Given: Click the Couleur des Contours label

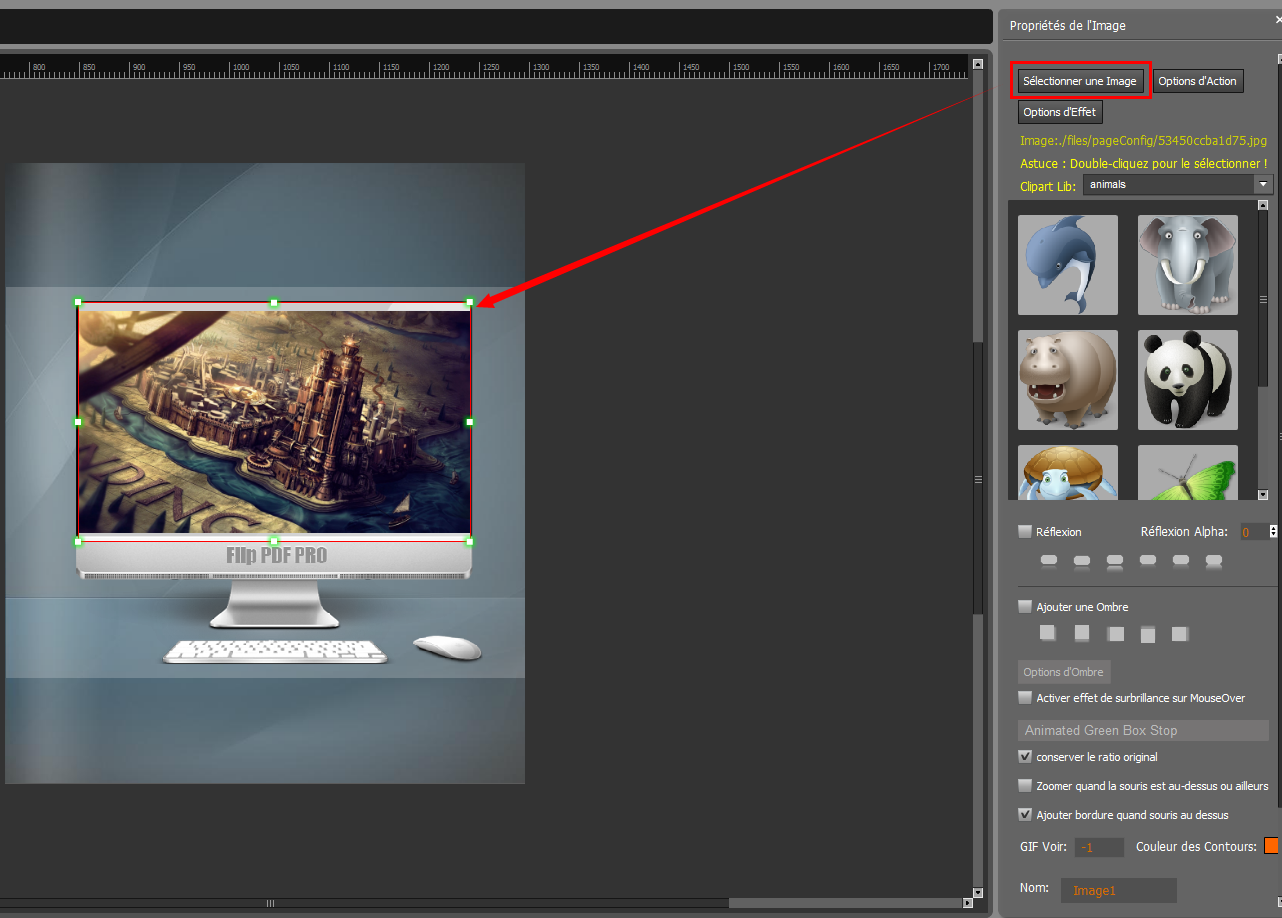Looking at the screenshot, I should tap(1196, 847).
